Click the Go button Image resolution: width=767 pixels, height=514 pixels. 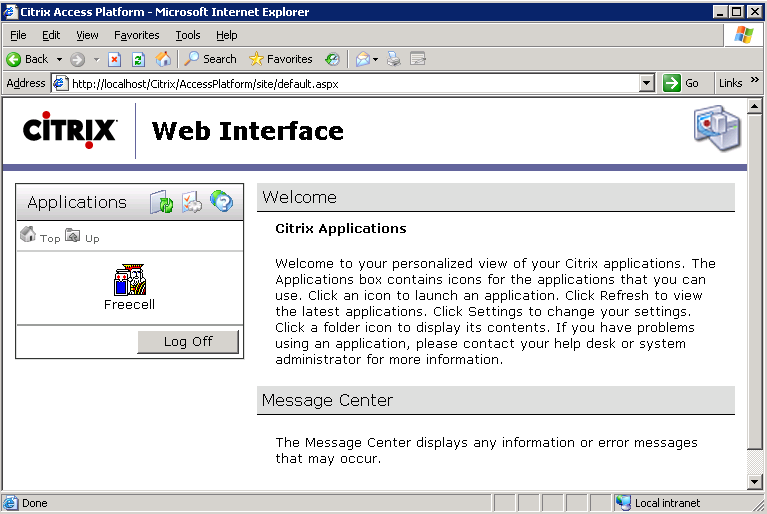click(x=681, y=83)
